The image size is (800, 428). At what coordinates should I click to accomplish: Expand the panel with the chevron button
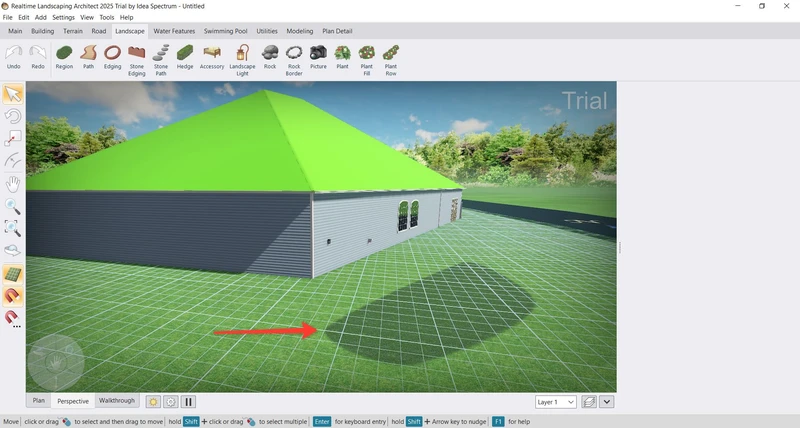[607, 402]
